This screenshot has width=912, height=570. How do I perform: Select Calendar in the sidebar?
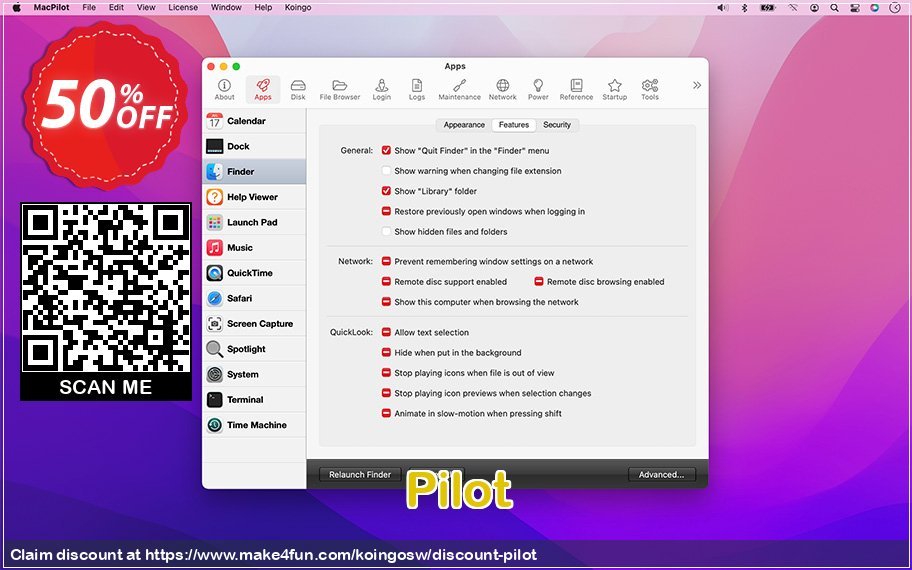[x=254, y=121]
